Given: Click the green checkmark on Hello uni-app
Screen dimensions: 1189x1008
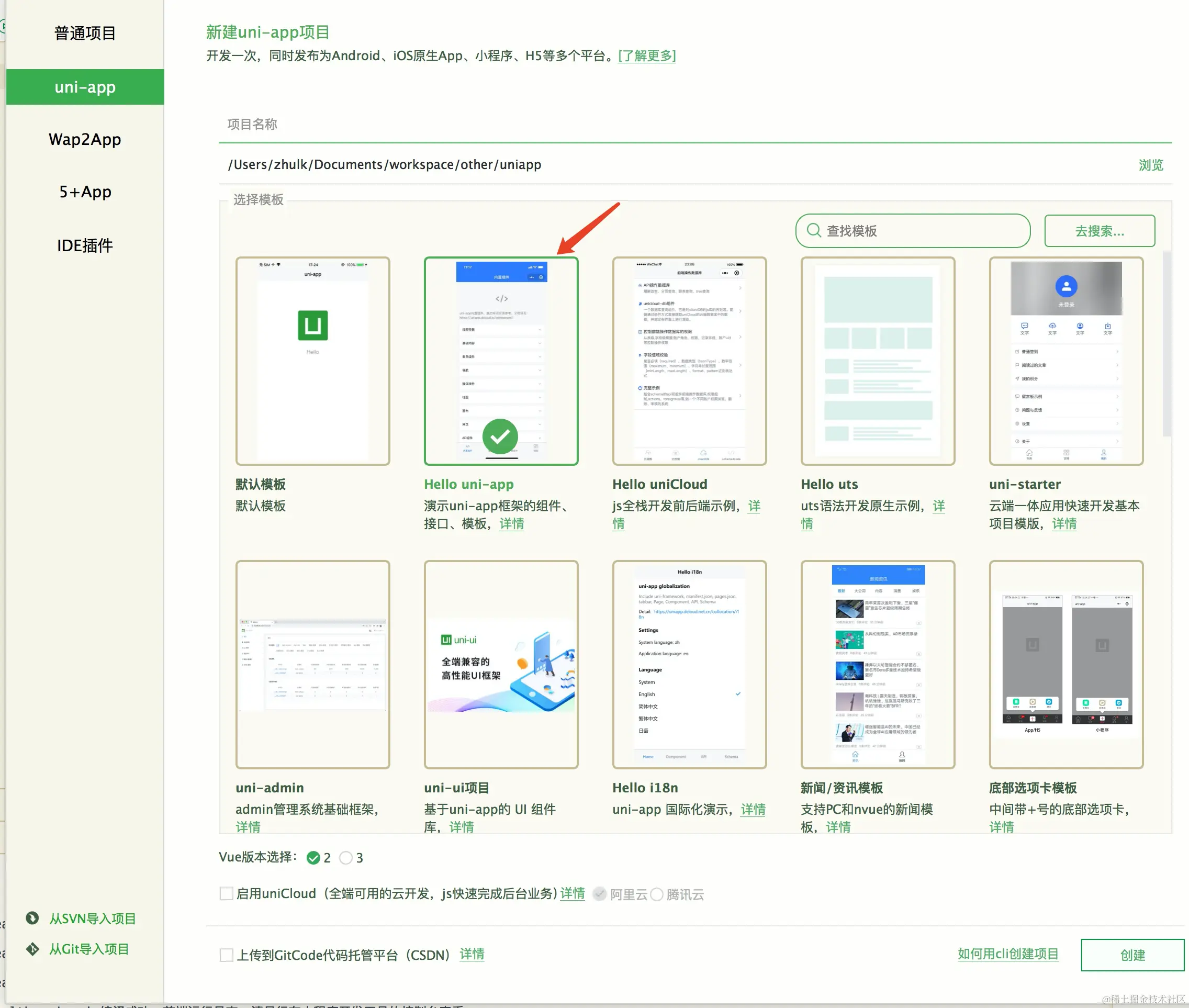Looking at the screenshot, I should point(500,436).
